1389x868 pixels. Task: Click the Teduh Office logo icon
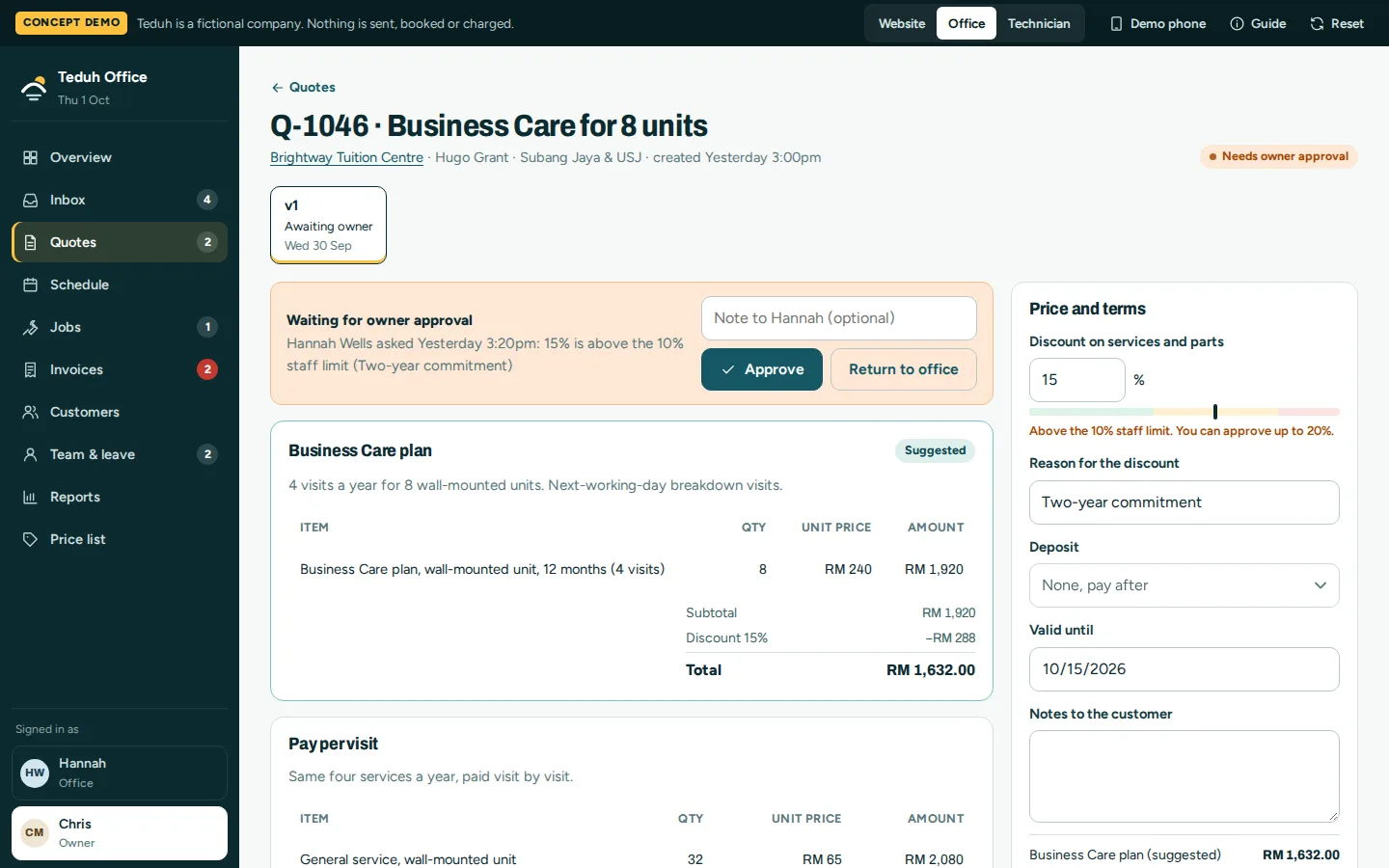[x=34, y=88]
